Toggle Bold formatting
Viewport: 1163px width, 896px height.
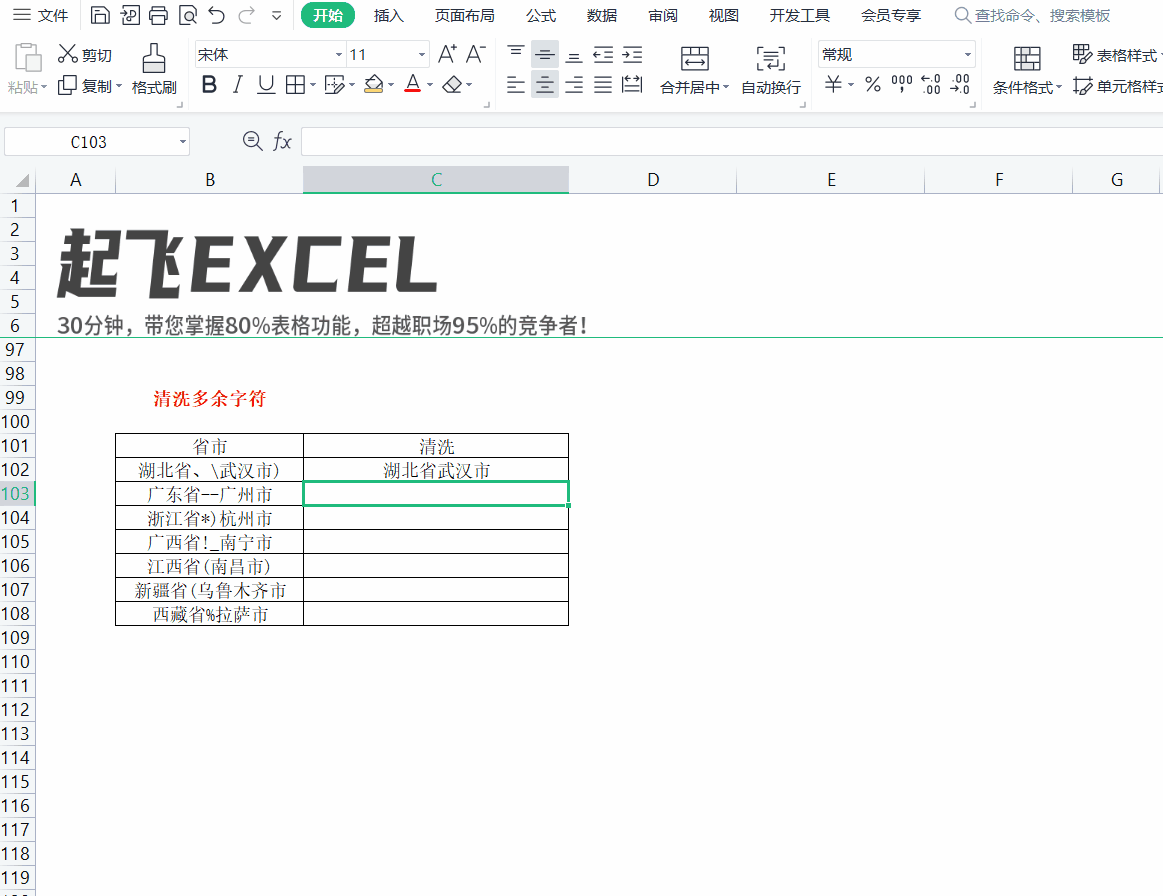point(209,85)
